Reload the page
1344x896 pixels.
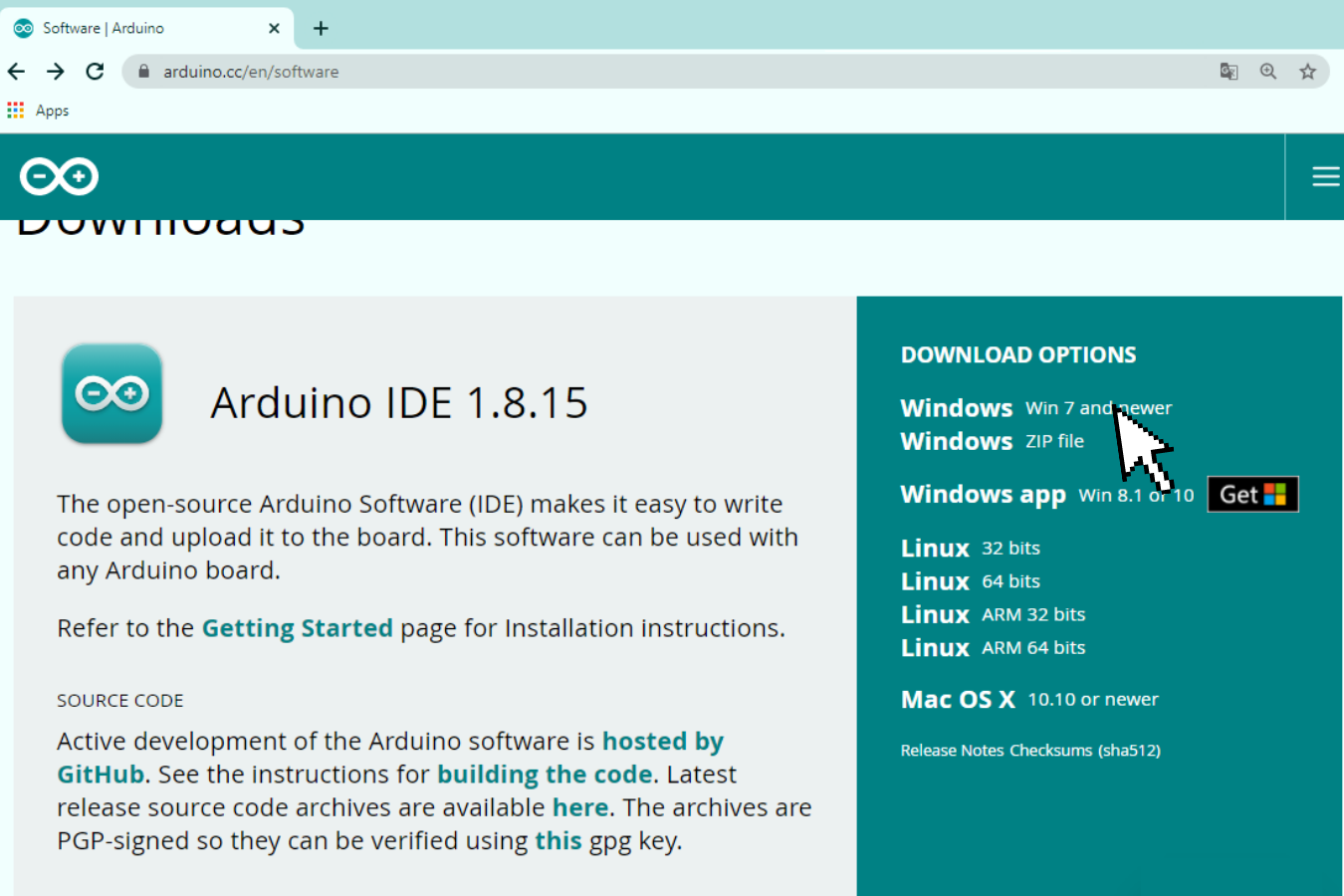(95, 71)
